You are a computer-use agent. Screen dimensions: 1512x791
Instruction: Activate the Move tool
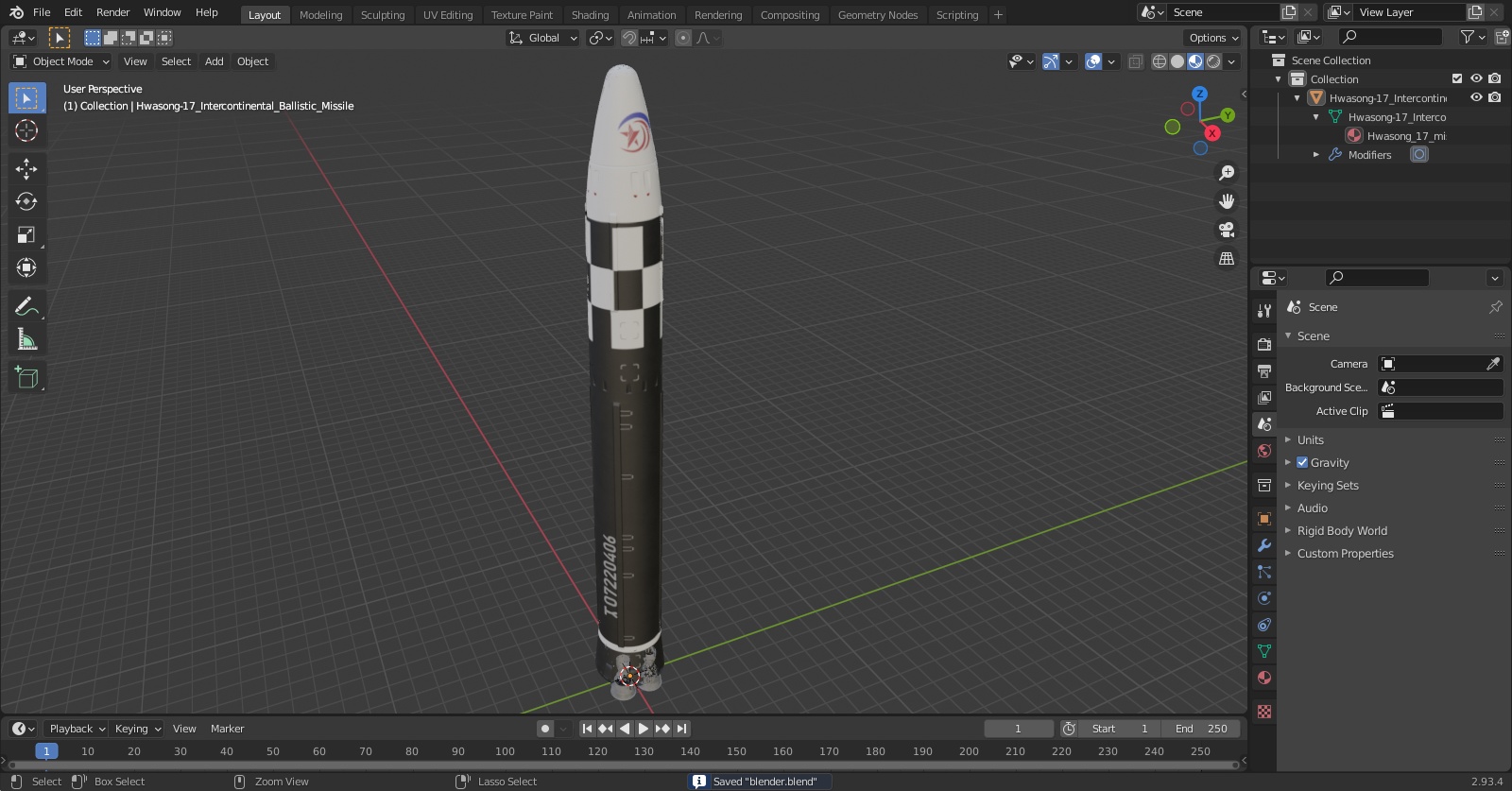pos(26,168)
